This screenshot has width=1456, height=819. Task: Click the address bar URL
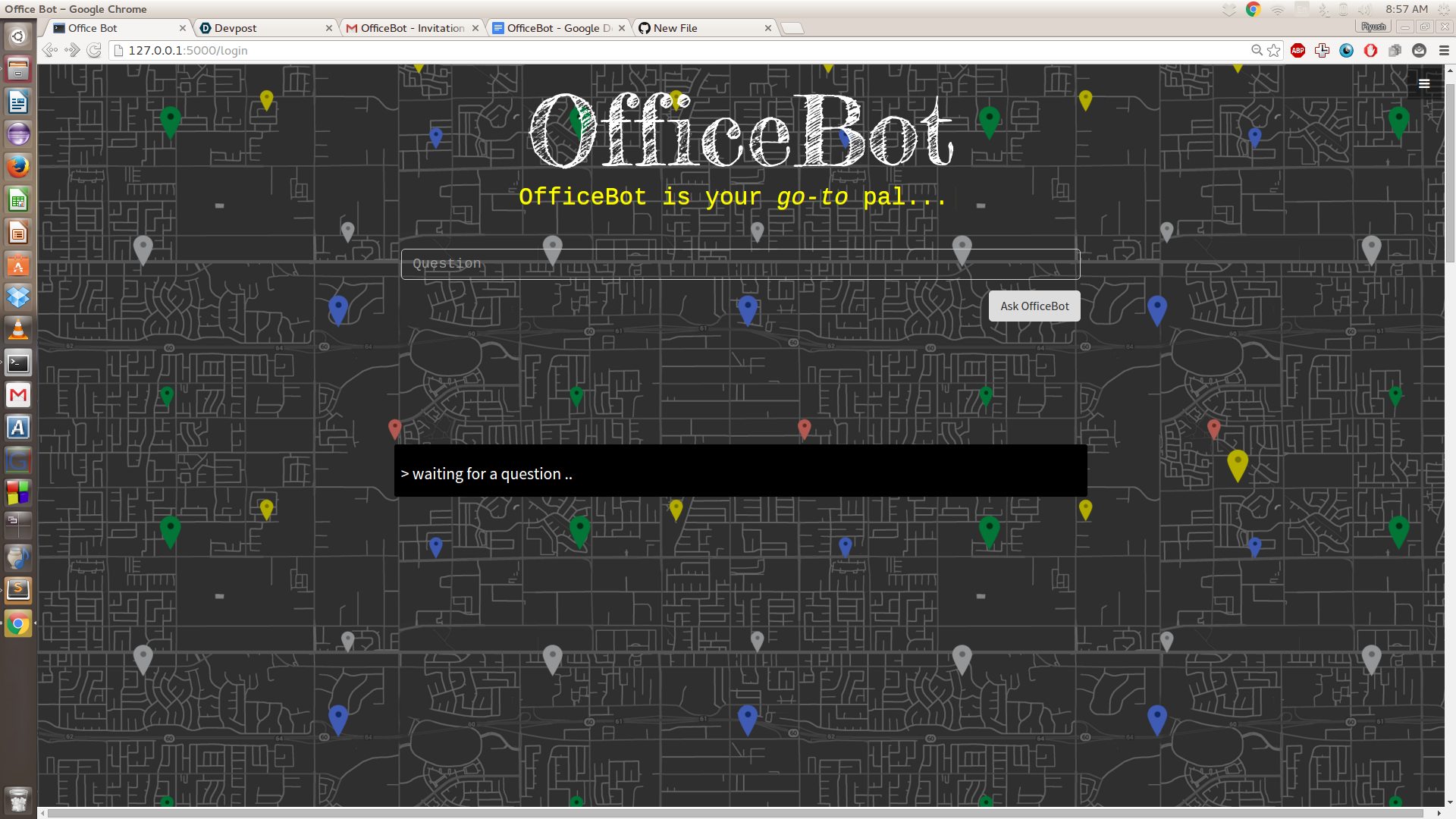(x=188, y=51)
